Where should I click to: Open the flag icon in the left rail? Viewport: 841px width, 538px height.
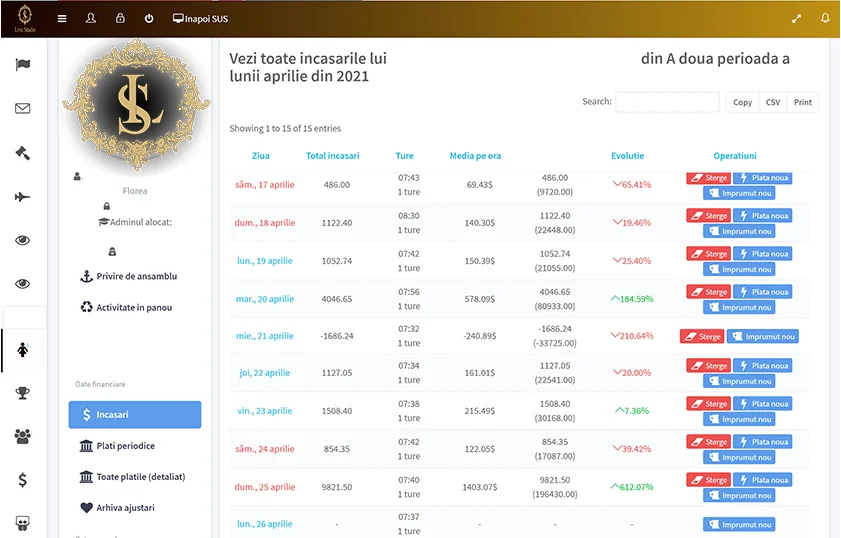(x=23, y=66)
